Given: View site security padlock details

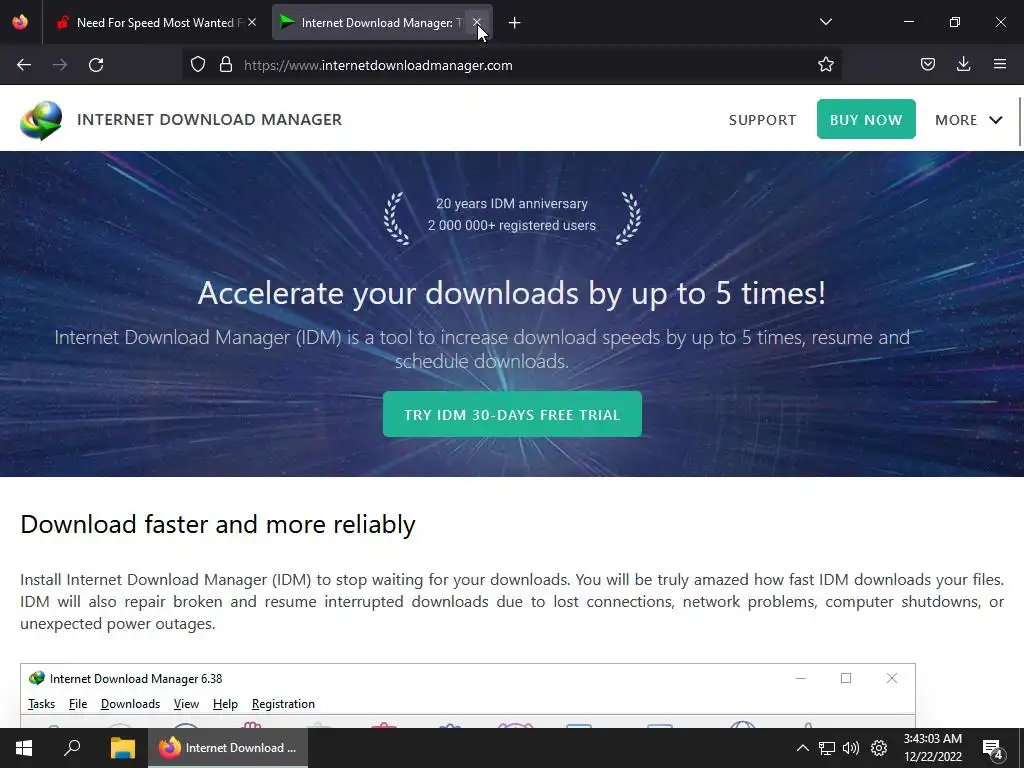Looking at the screenshot, I should (226, 65).
